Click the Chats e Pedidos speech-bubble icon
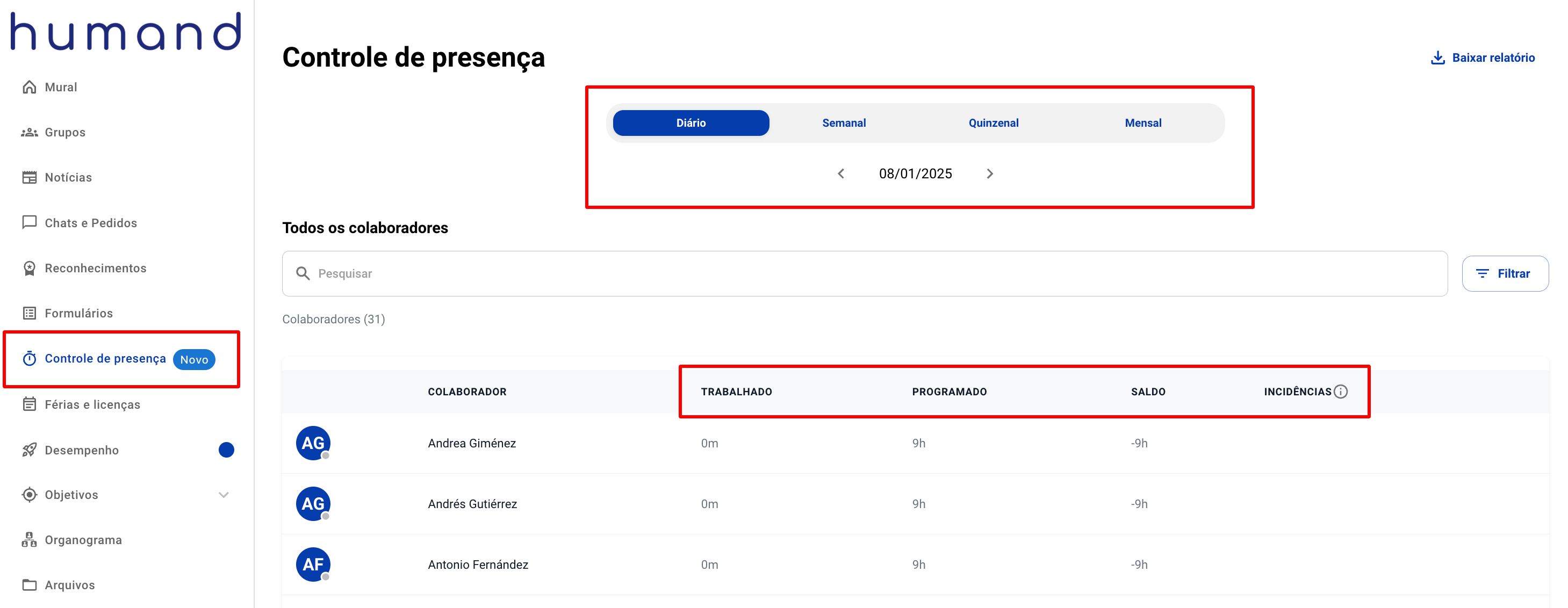The height and width of the screenshot is (608, 1568). click(29, 223)
